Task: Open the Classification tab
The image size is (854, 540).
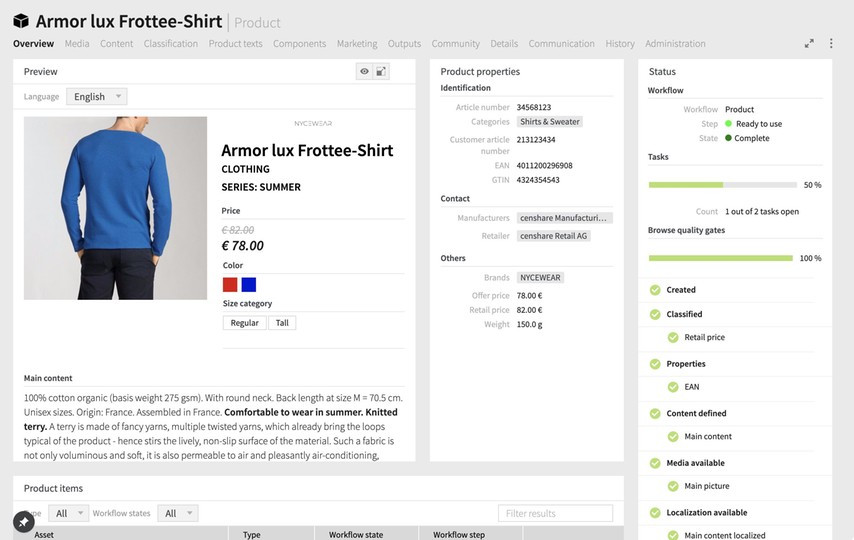Action: click(x=170, y=44)
